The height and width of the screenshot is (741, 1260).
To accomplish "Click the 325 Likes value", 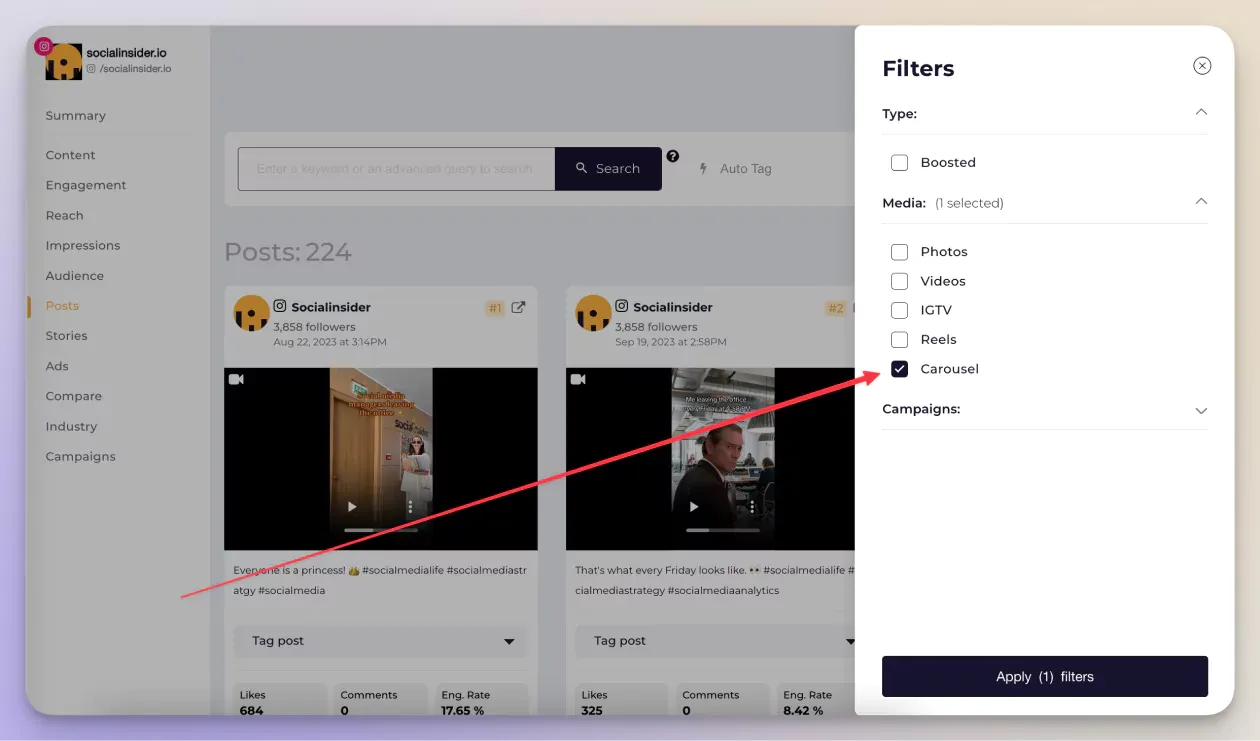I will pyautogui.click(x=593, y=711).
